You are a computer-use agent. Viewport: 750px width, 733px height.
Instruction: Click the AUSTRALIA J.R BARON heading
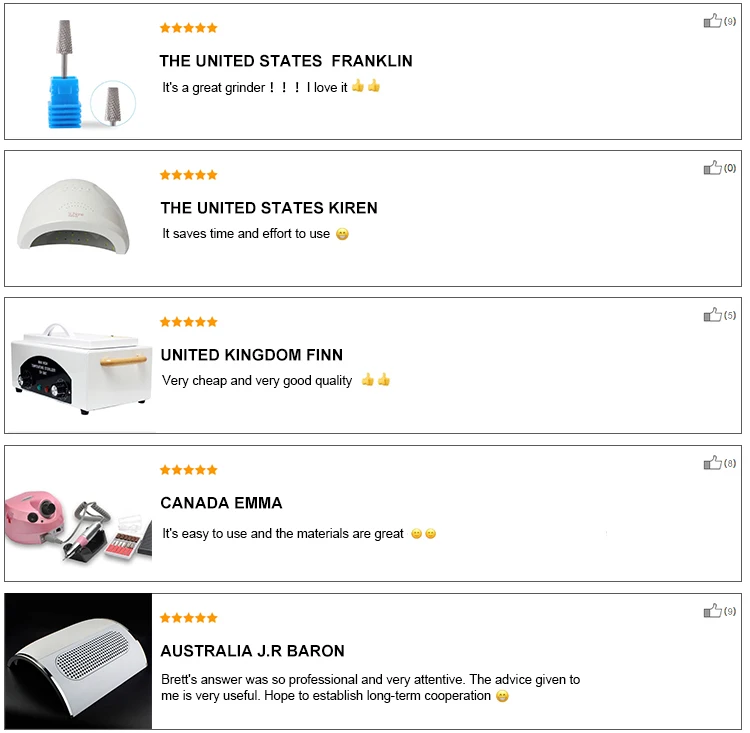[x=252, y=651]
